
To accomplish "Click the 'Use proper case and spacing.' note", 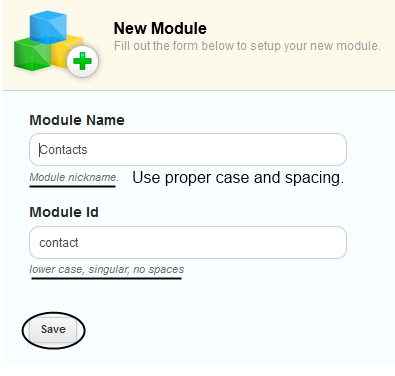I will 238,178.
